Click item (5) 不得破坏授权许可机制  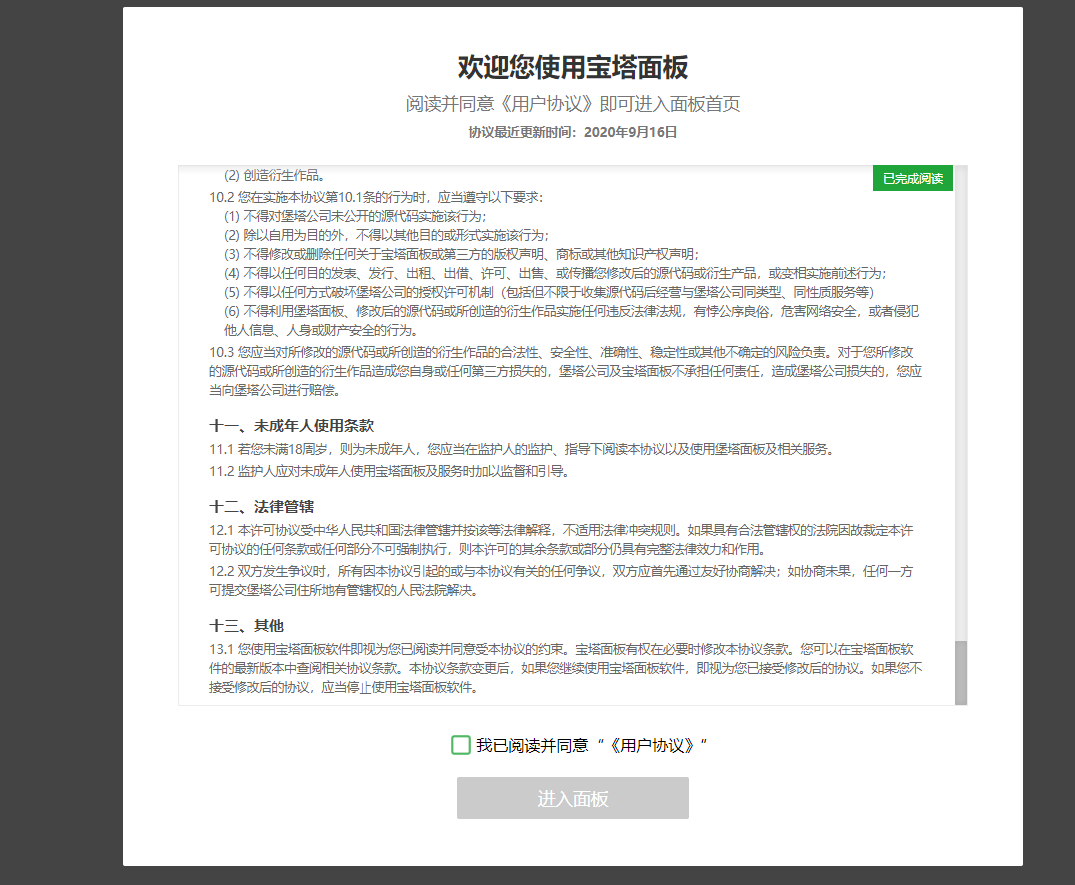click(x=549, y=292)
